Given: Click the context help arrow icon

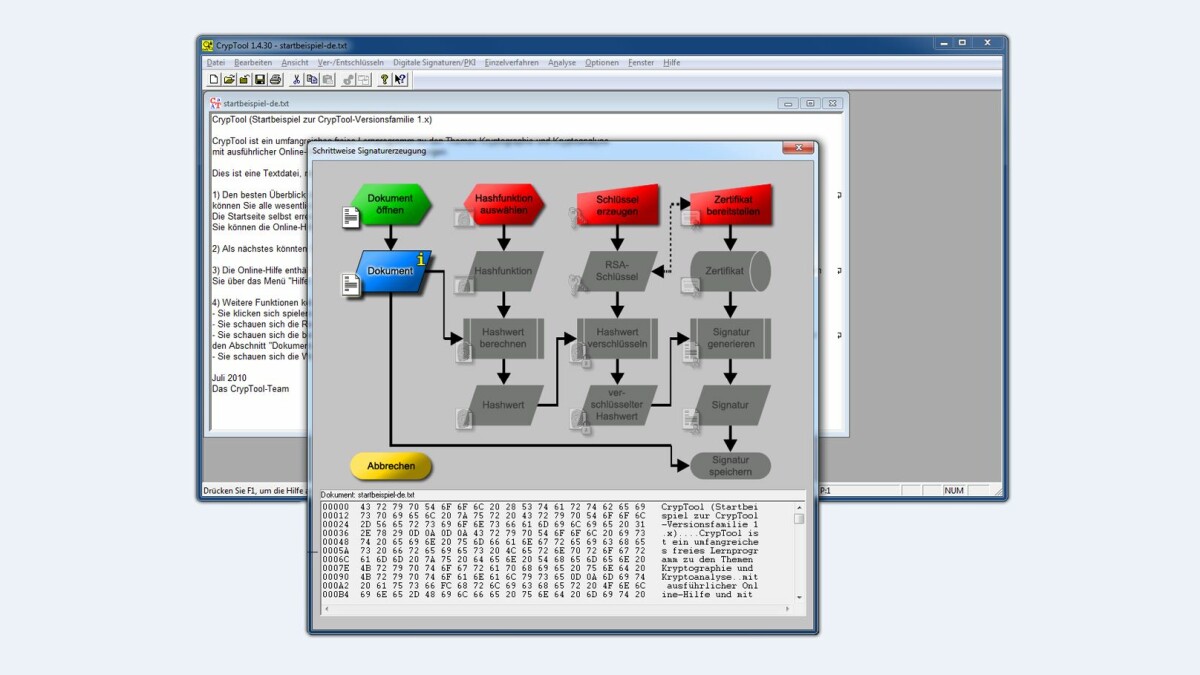Looking at the screenshot, I should pos(400,79).
